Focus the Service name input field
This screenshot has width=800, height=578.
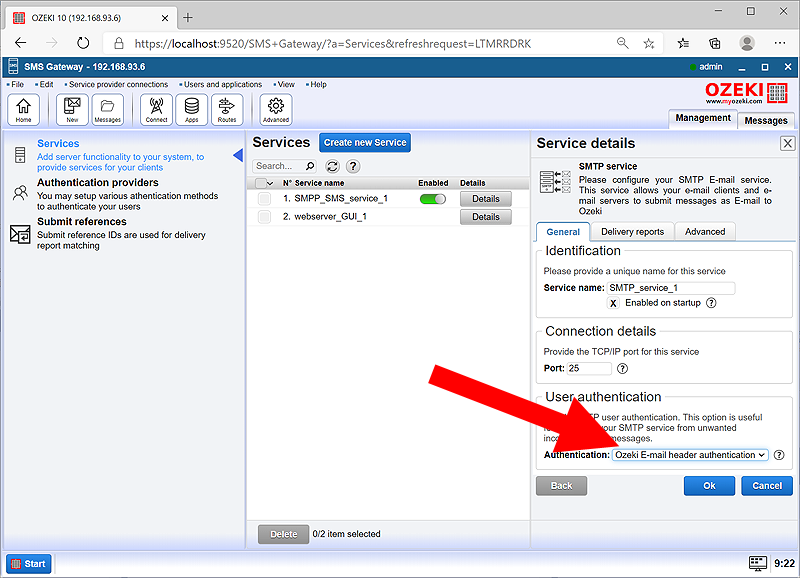[671, 288]
